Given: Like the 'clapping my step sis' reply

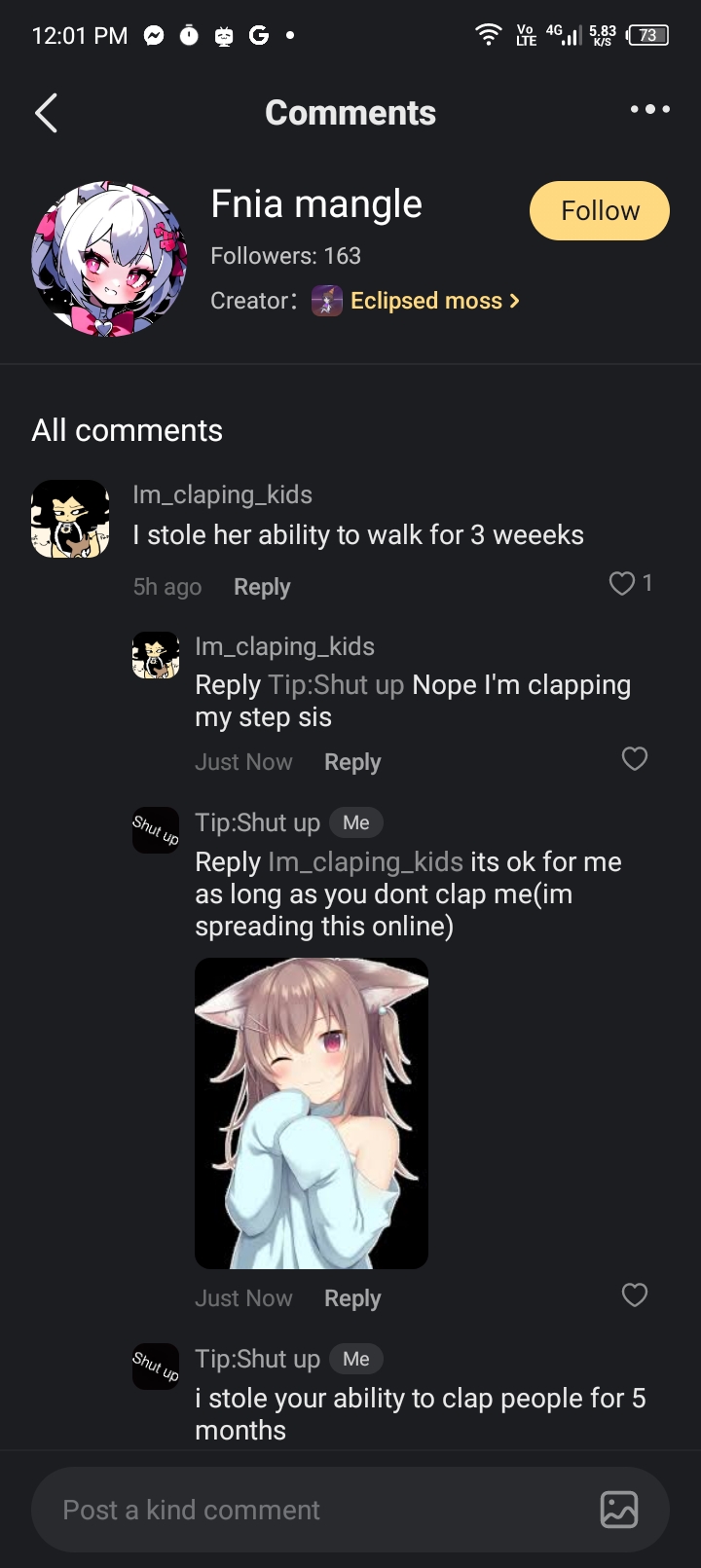Looking at the screenshot, I should [635, 758].
